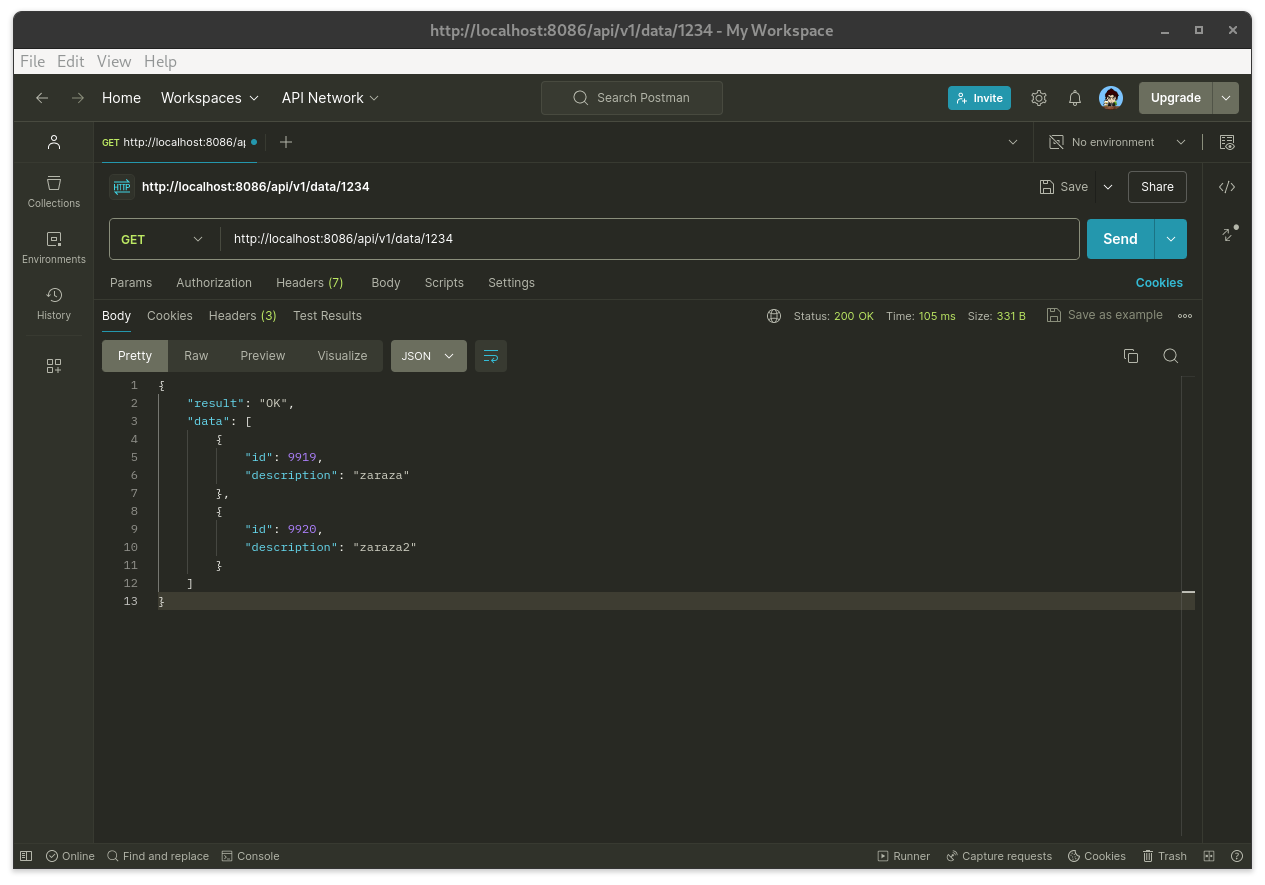1265x885 pixels.
Task: Click the Share button
Action: pos(1157,187)
